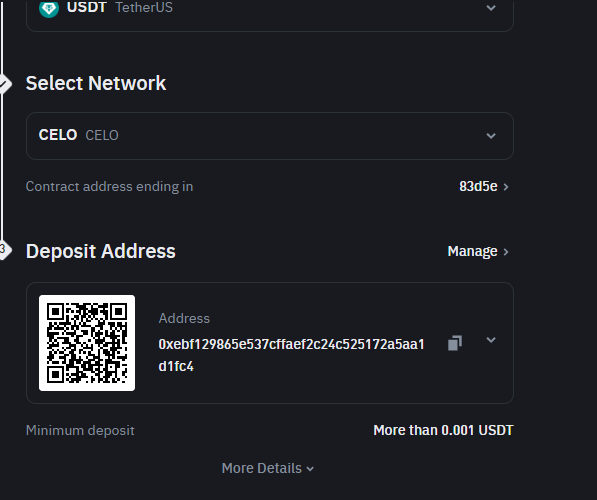Open the USDT coin selector dropdown chevron
This screenshot has width=597, height=500.
[491, 8]
